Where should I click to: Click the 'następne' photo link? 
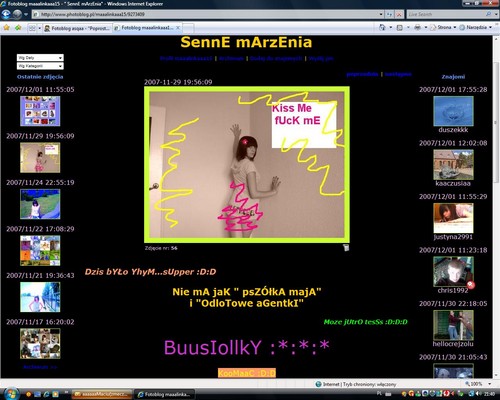398,74
